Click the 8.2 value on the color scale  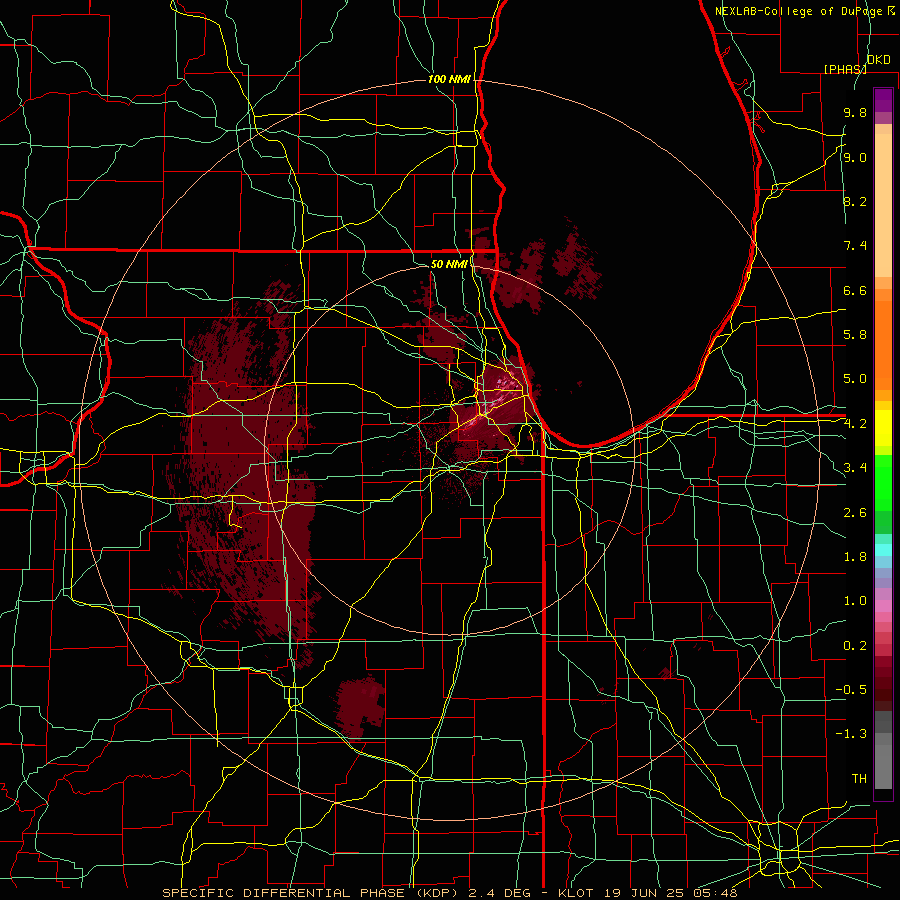[855, 201]
